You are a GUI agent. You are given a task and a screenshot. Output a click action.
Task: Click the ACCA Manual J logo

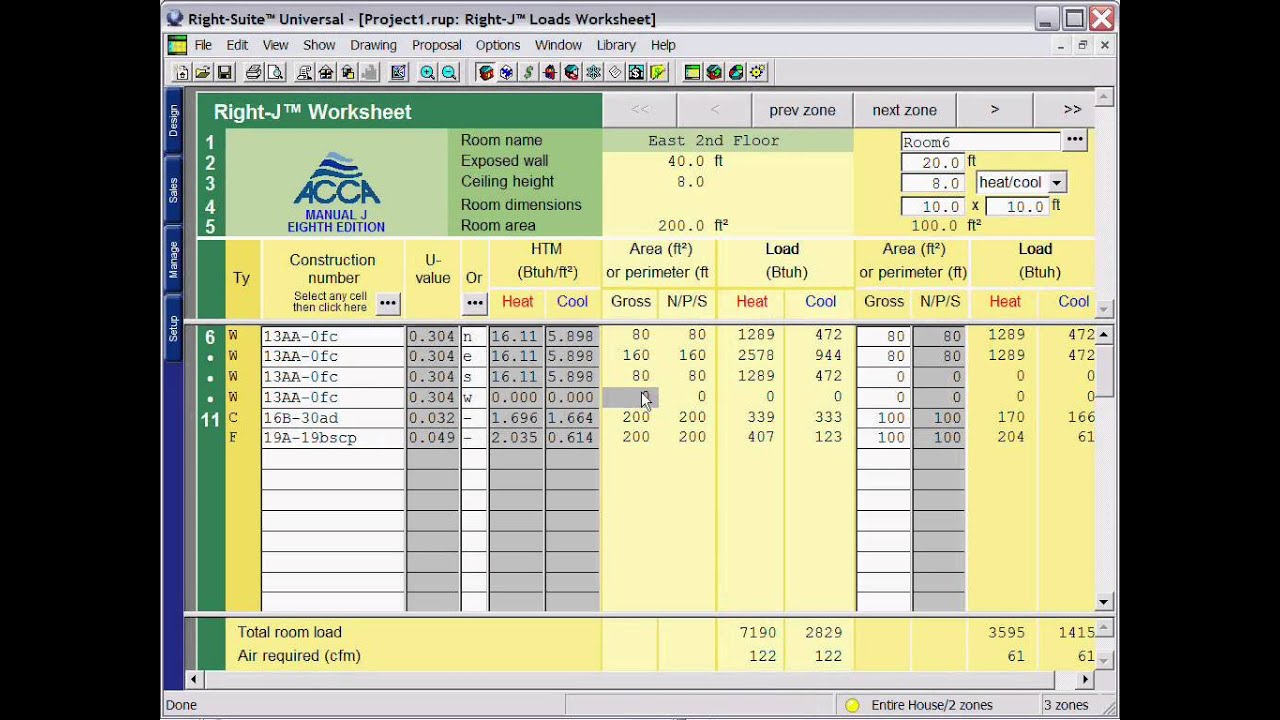tap(336, 192)
